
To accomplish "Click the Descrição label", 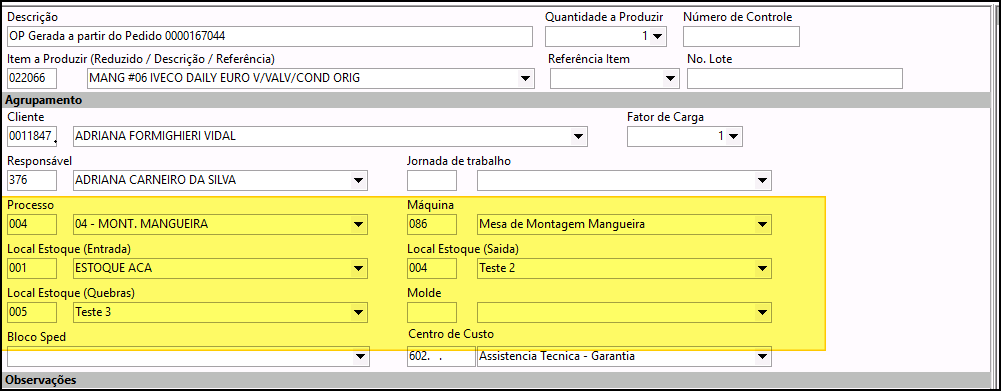I will point(32,17).
